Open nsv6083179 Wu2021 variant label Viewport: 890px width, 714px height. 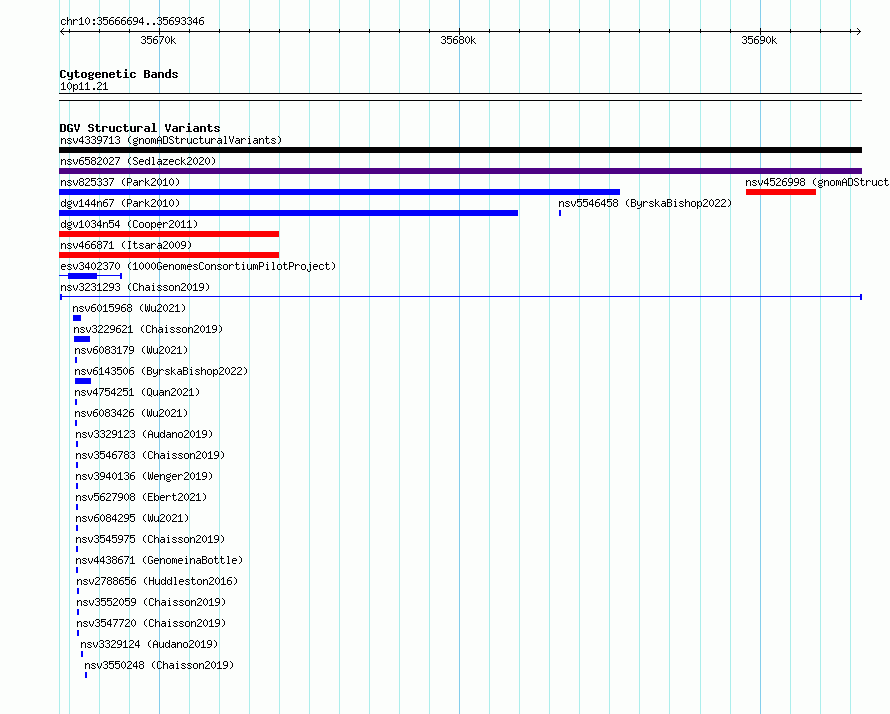131,350
